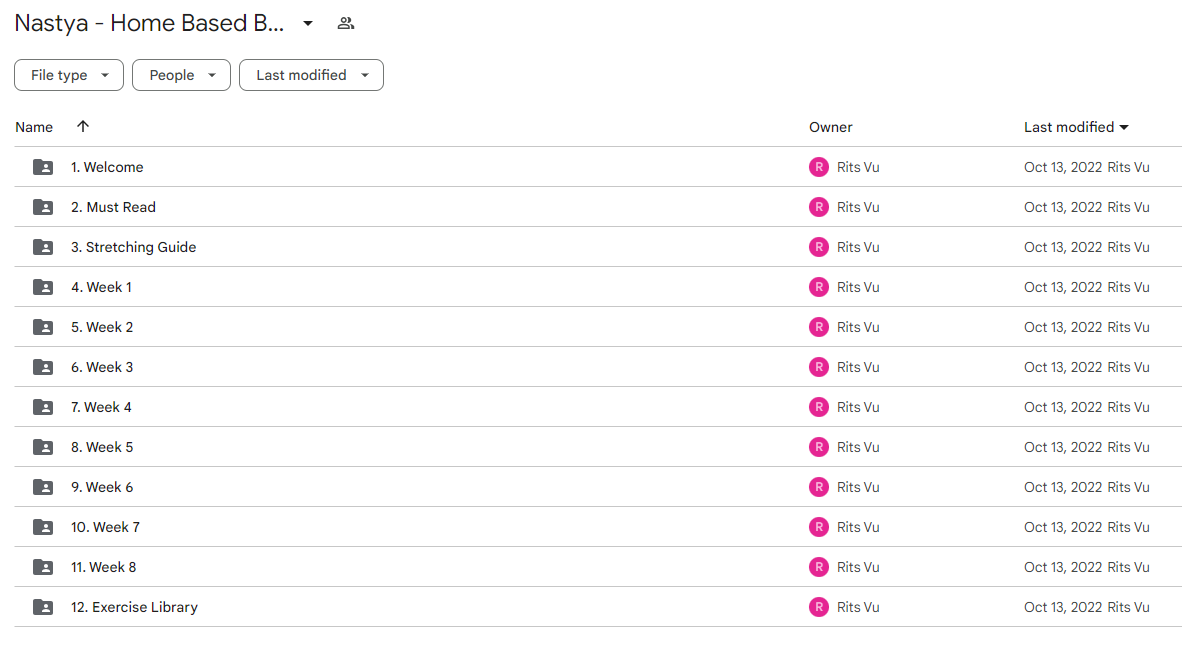
Task: Click the shared folder icon for 3. Stretching Guide
Action: pos(43,247)
